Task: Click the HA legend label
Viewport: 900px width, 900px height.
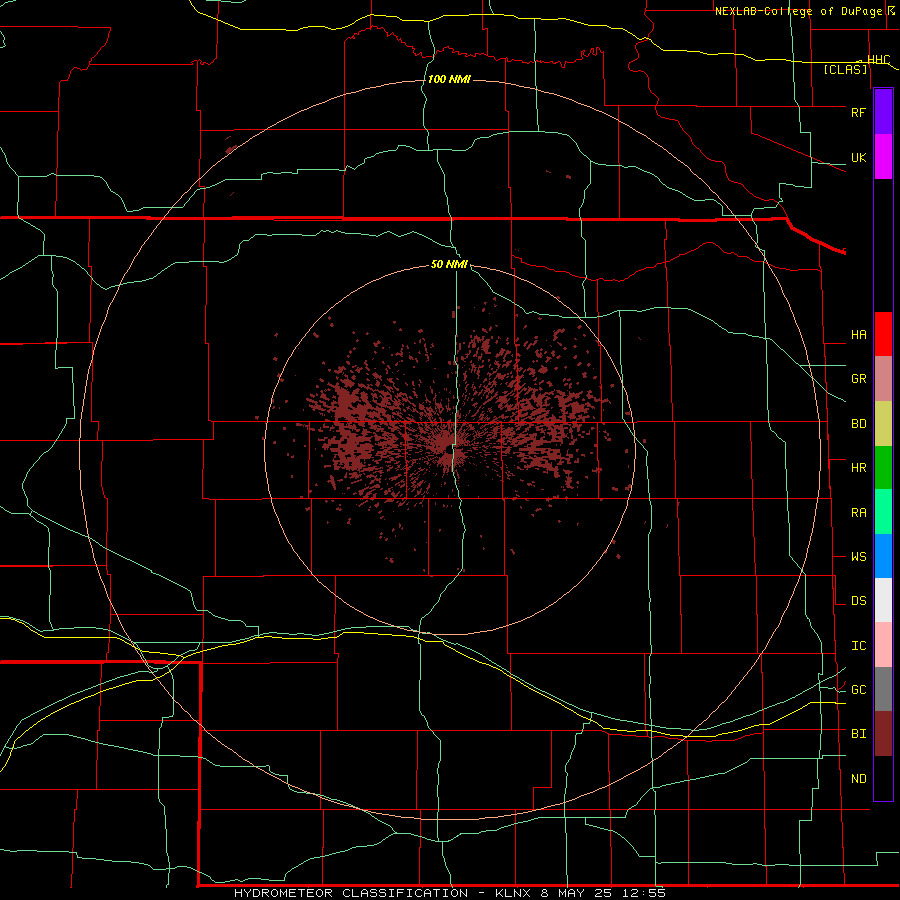Action: (x=858, y=334)
